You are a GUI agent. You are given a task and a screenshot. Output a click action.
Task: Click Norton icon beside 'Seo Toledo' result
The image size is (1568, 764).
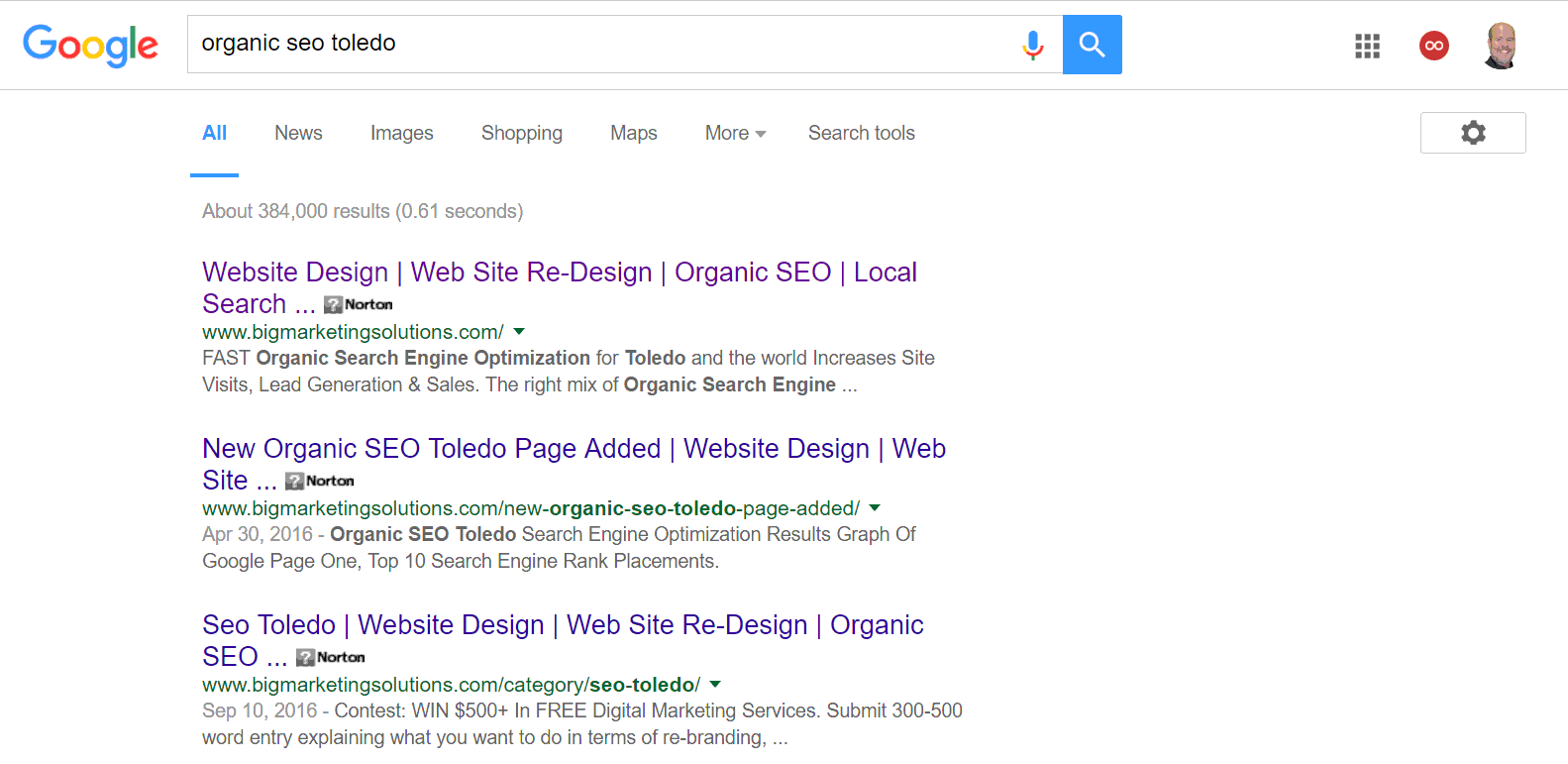[x=331, y=657]
